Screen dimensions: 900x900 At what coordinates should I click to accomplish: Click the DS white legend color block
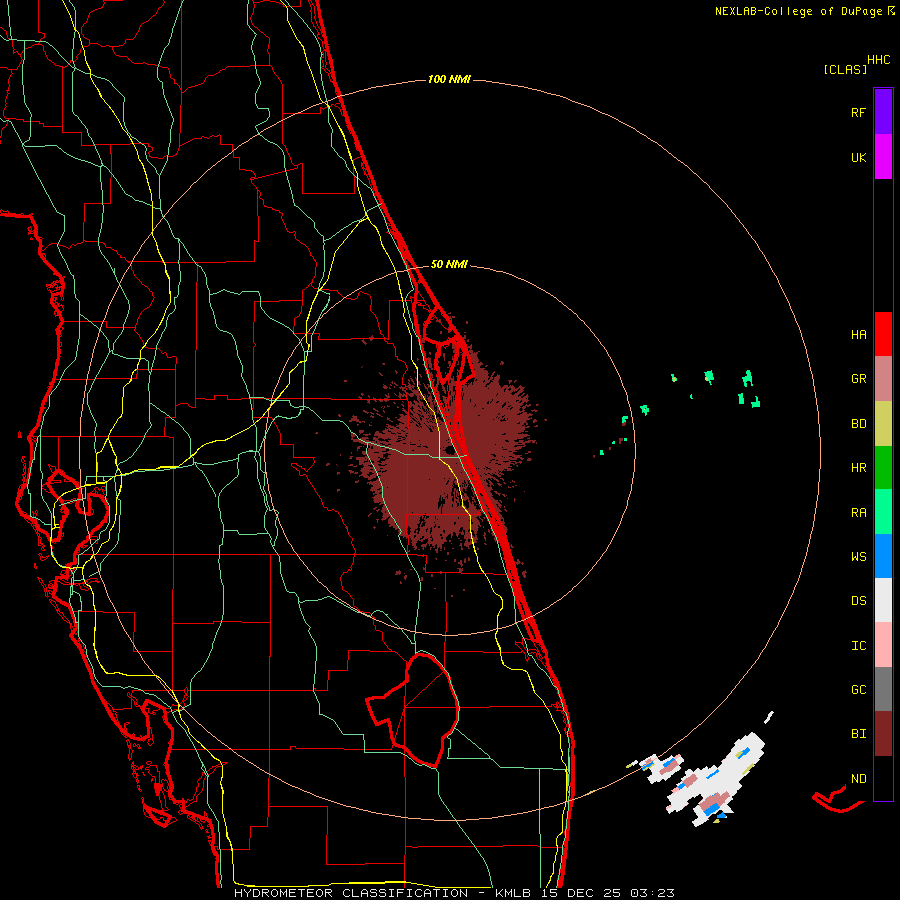coord(883,600)
